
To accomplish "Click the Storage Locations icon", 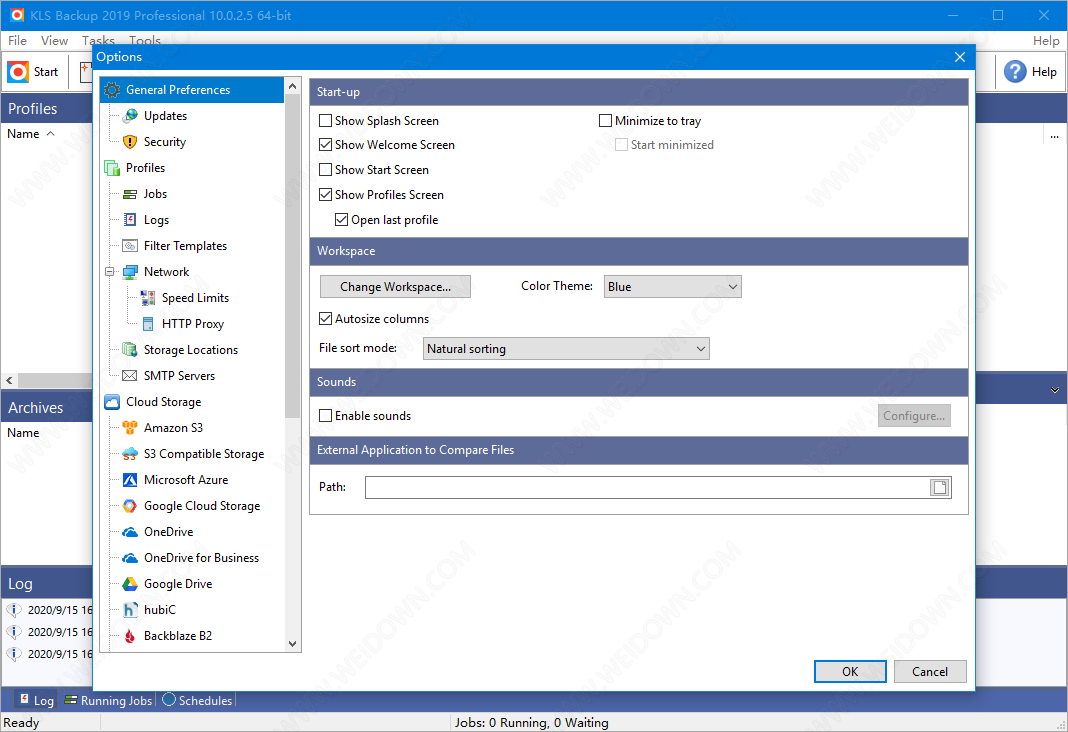I will tap(130, 350).
